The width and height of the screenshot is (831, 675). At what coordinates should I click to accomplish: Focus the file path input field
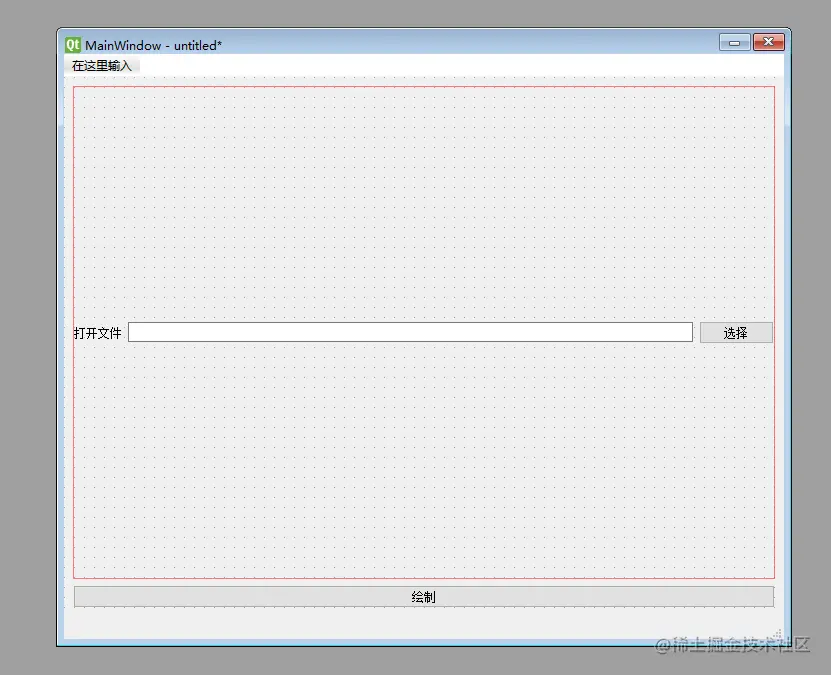click(410, 332)
